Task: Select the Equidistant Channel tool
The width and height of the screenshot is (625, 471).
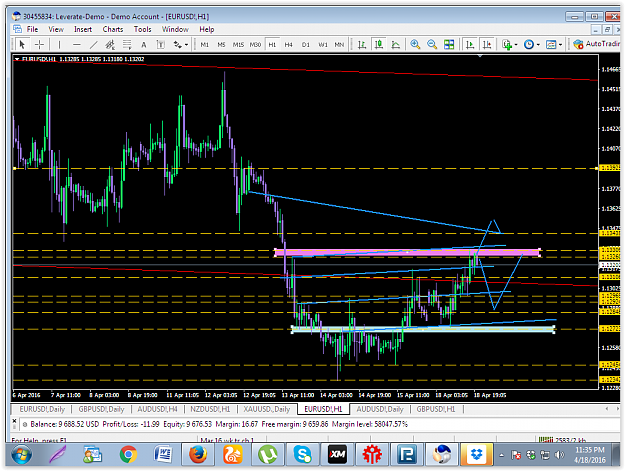Action: [x=110, y=45]
